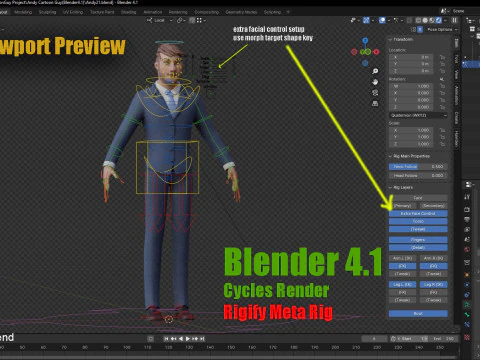
Task: Click the Scale Z field
Action: click(411, 144)
